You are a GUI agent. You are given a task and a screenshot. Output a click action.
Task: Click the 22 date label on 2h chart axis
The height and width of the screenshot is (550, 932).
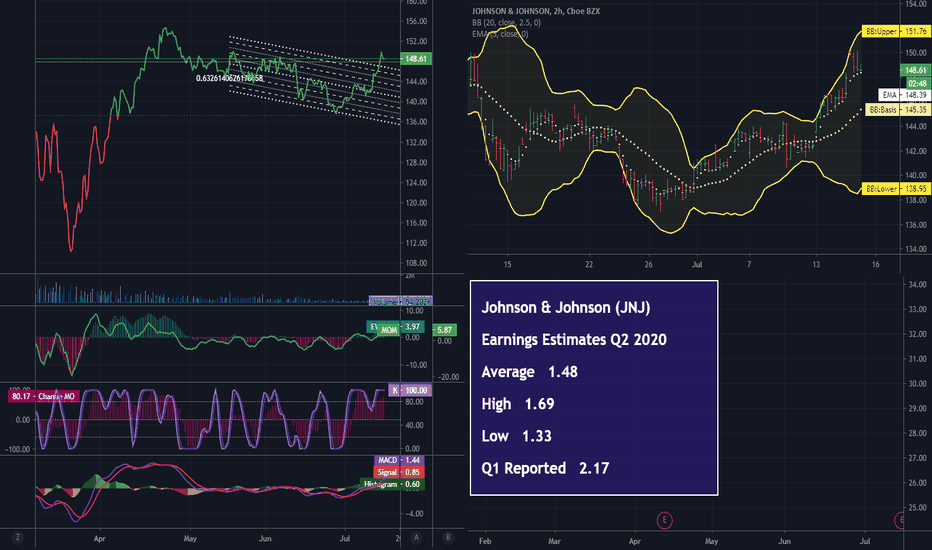point(589,265)
